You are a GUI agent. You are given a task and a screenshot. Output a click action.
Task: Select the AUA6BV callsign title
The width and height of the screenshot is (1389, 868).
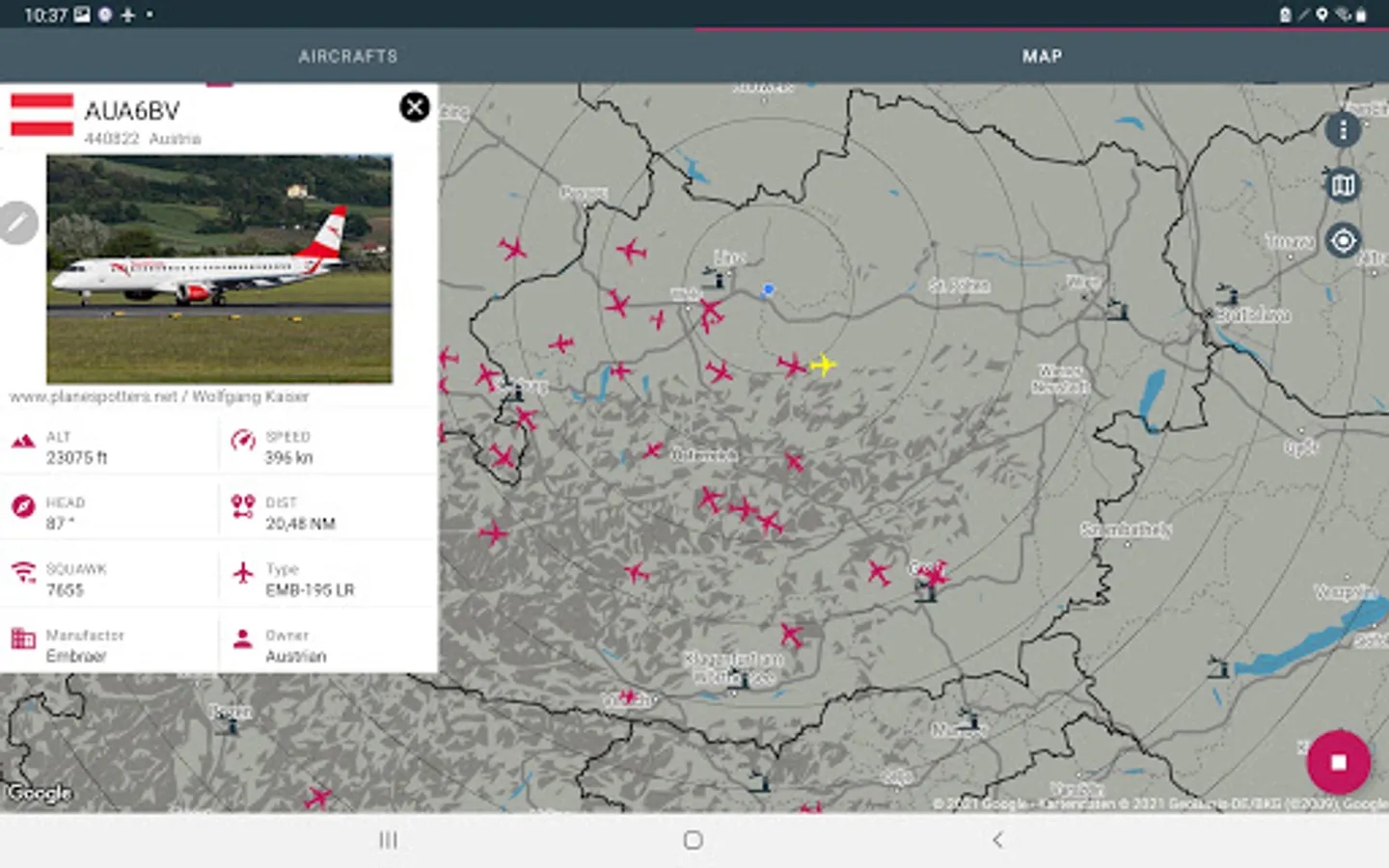point(132,111)
